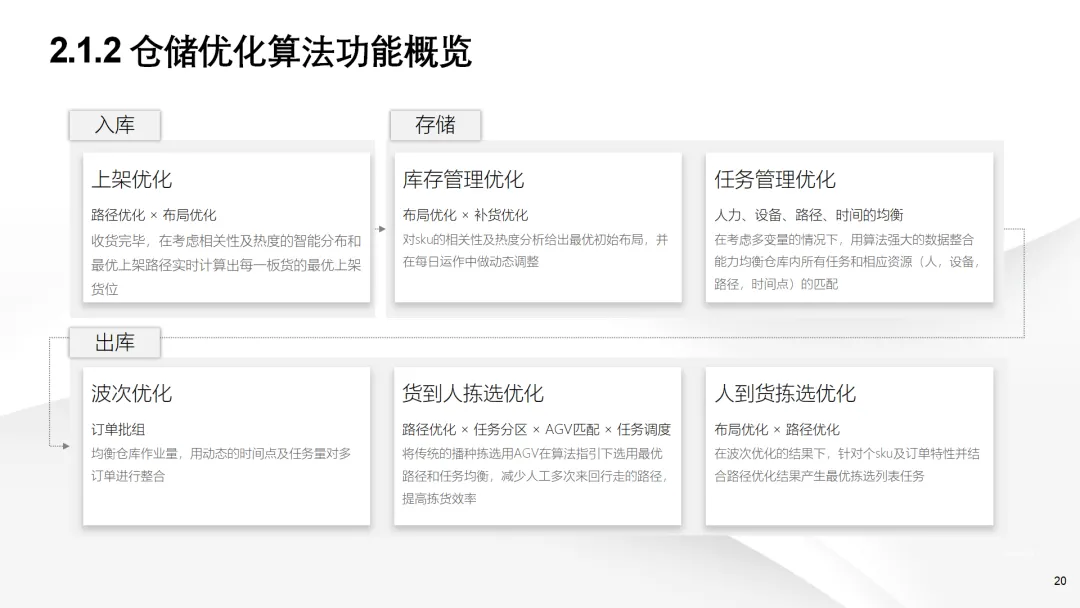1080x608 pixels.
Task: Click description starting 在波次优化的结果下
Action: [847, 465]
